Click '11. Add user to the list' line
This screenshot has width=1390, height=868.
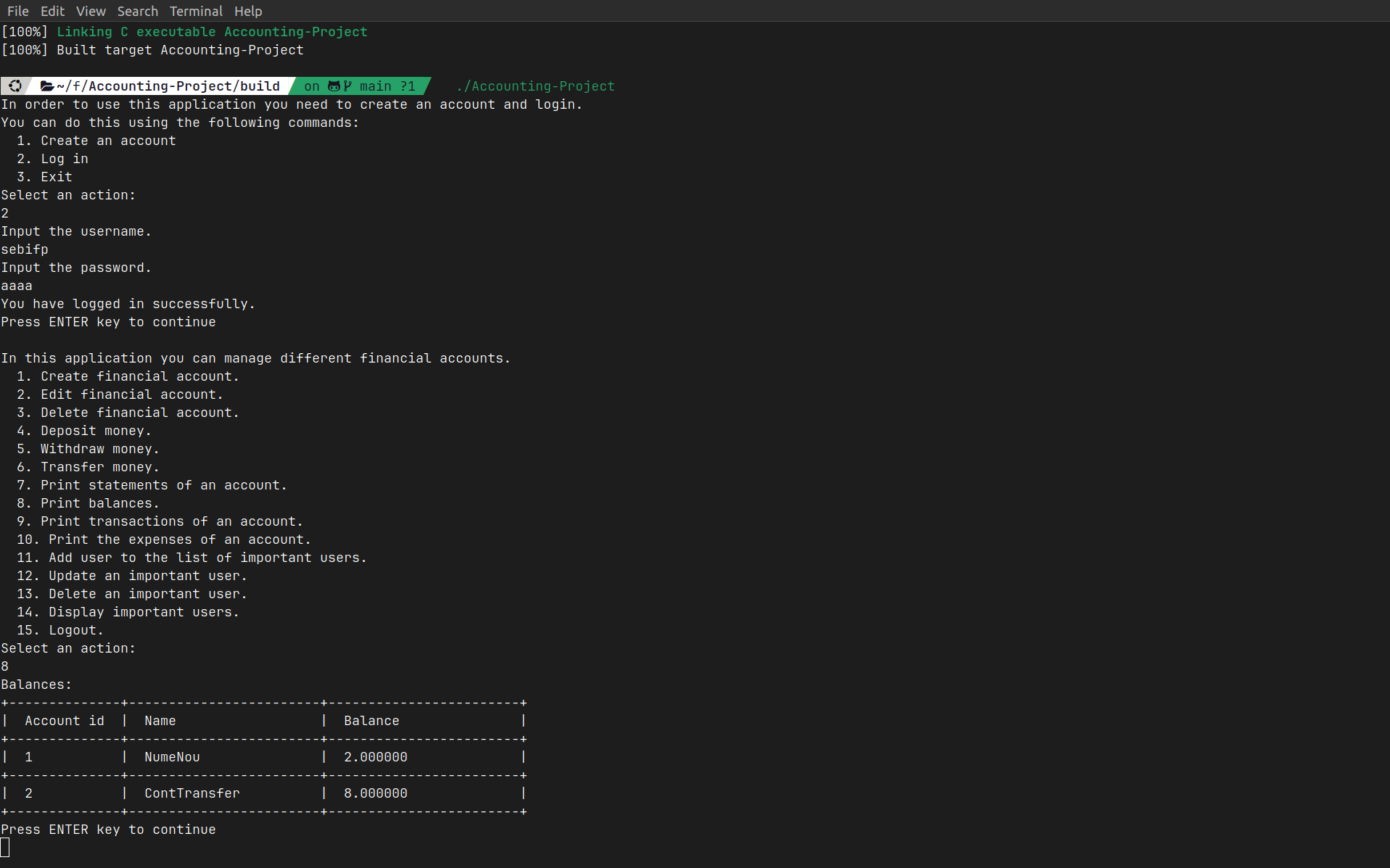tap(192, 558)
